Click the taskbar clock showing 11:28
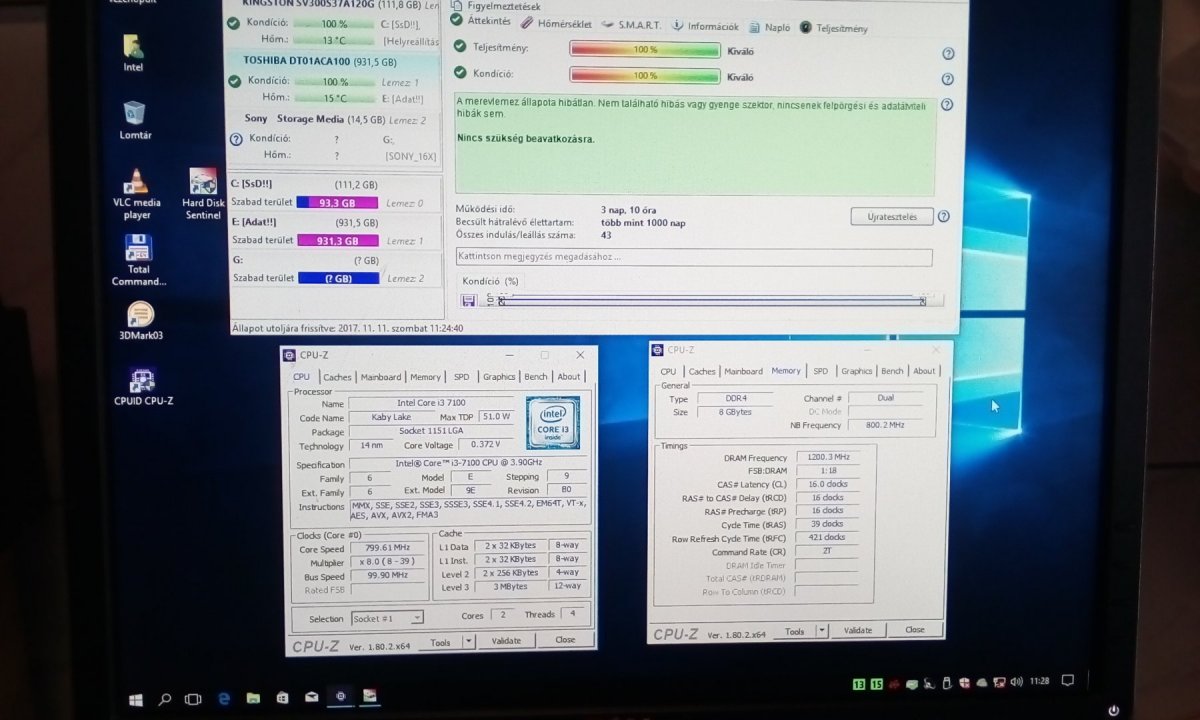This screenshot has height=720, width=1200. 1040,682
